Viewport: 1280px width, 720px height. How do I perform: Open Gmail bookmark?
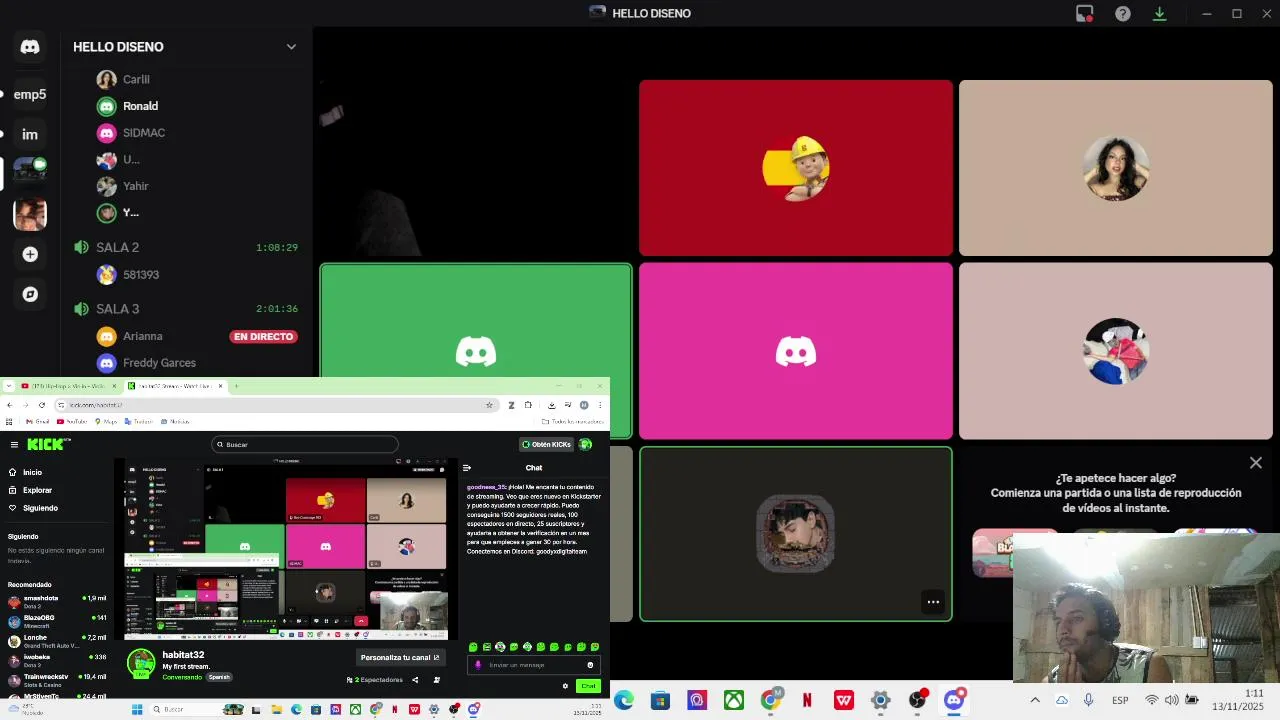(37, 422)
